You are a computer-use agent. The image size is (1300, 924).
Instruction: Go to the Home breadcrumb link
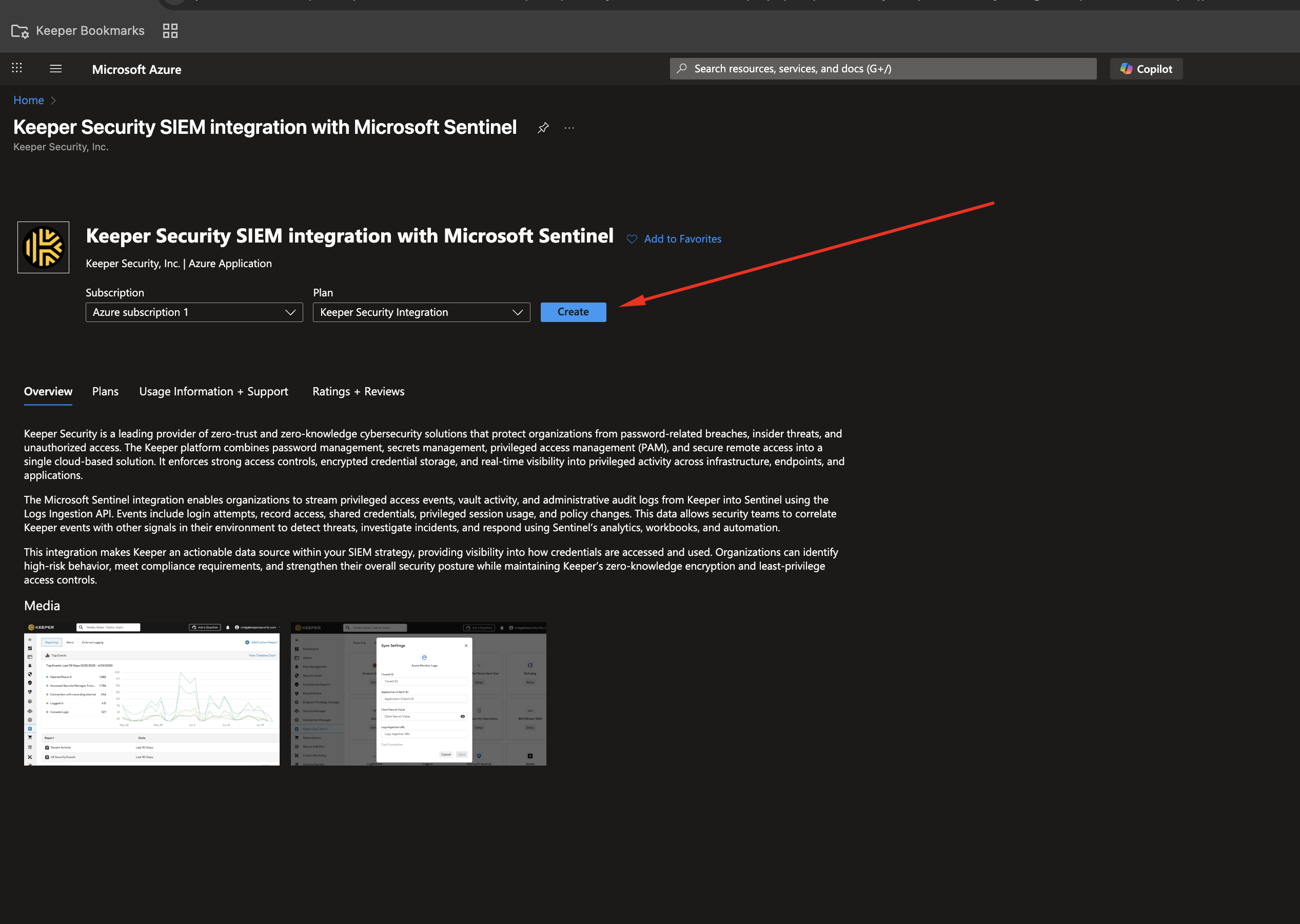click(28, 101)
